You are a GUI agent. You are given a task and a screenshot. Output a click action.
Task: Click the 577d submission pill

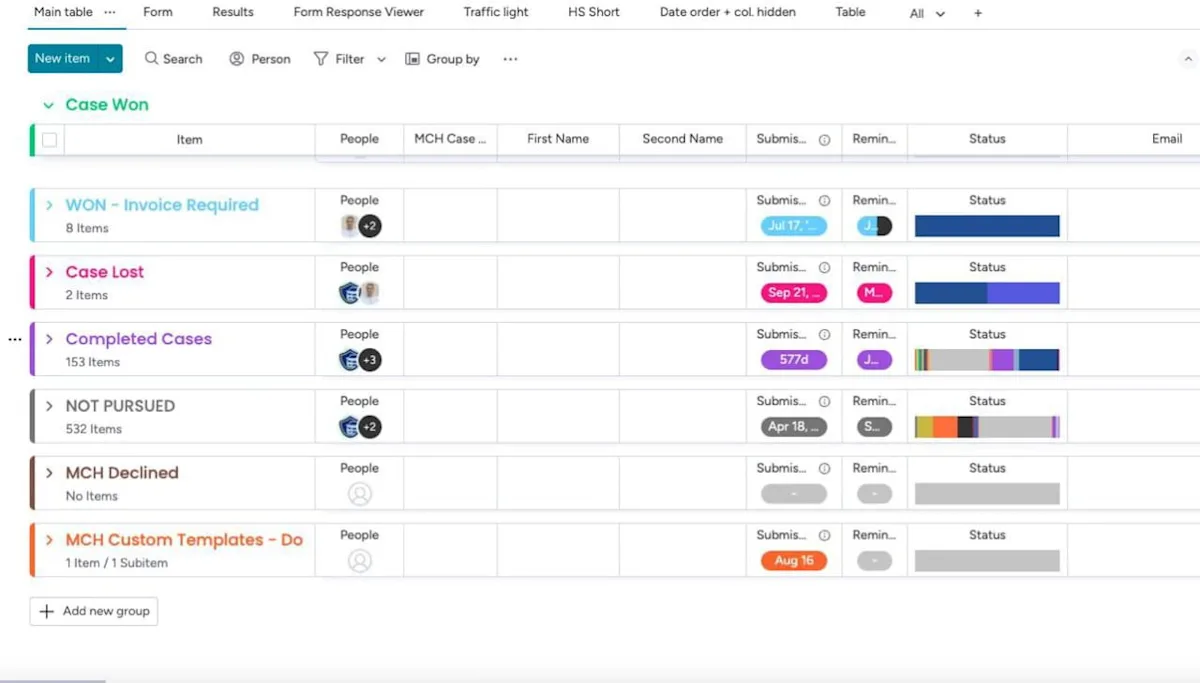pyautogui.click(x=794, y=360)
